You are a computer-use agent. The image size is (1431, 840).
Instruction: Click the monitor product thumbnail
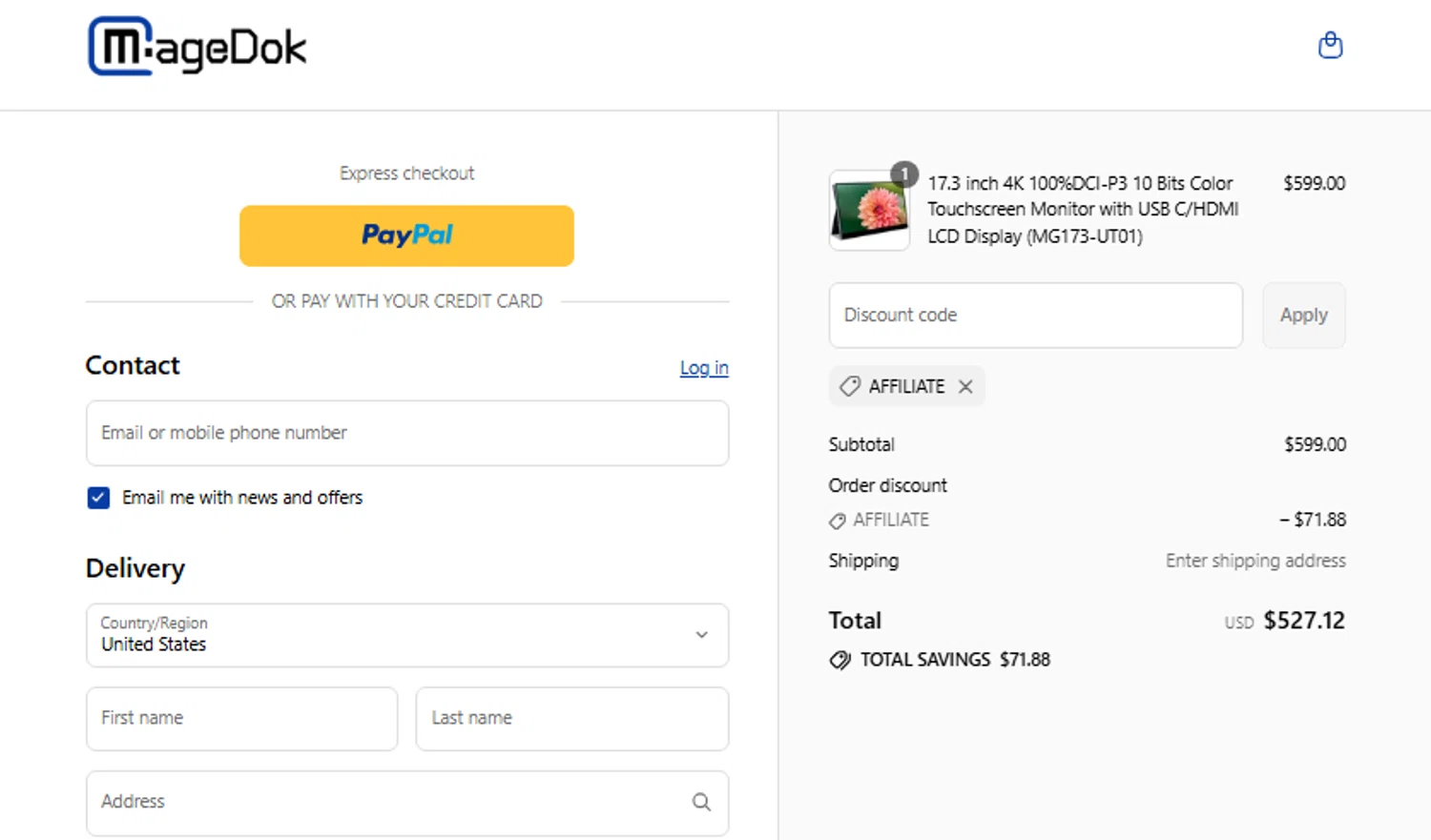[869, 211]
